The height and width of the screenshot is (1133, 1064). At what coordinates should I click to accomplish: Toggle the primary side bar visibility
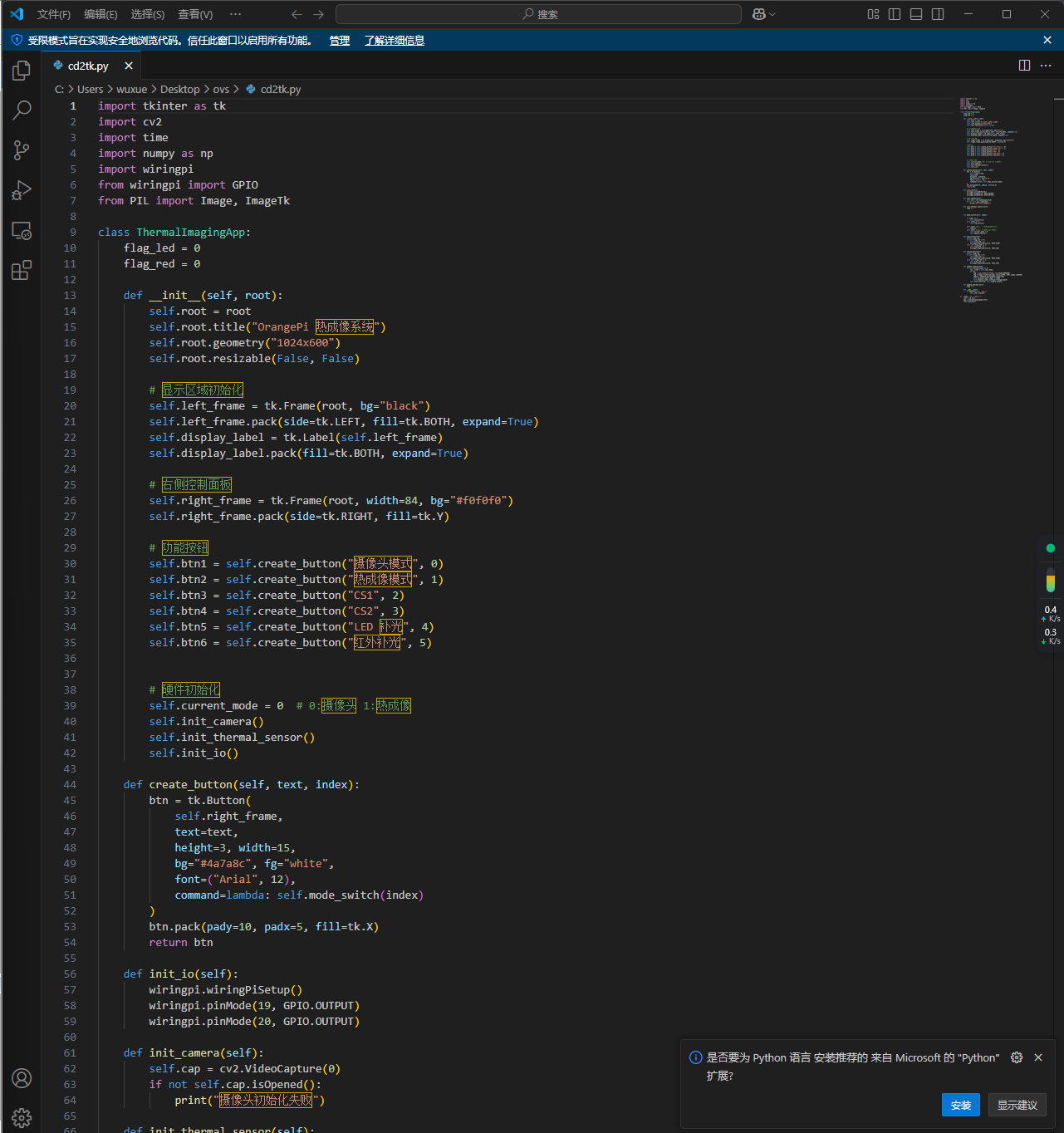pos(895,14)
